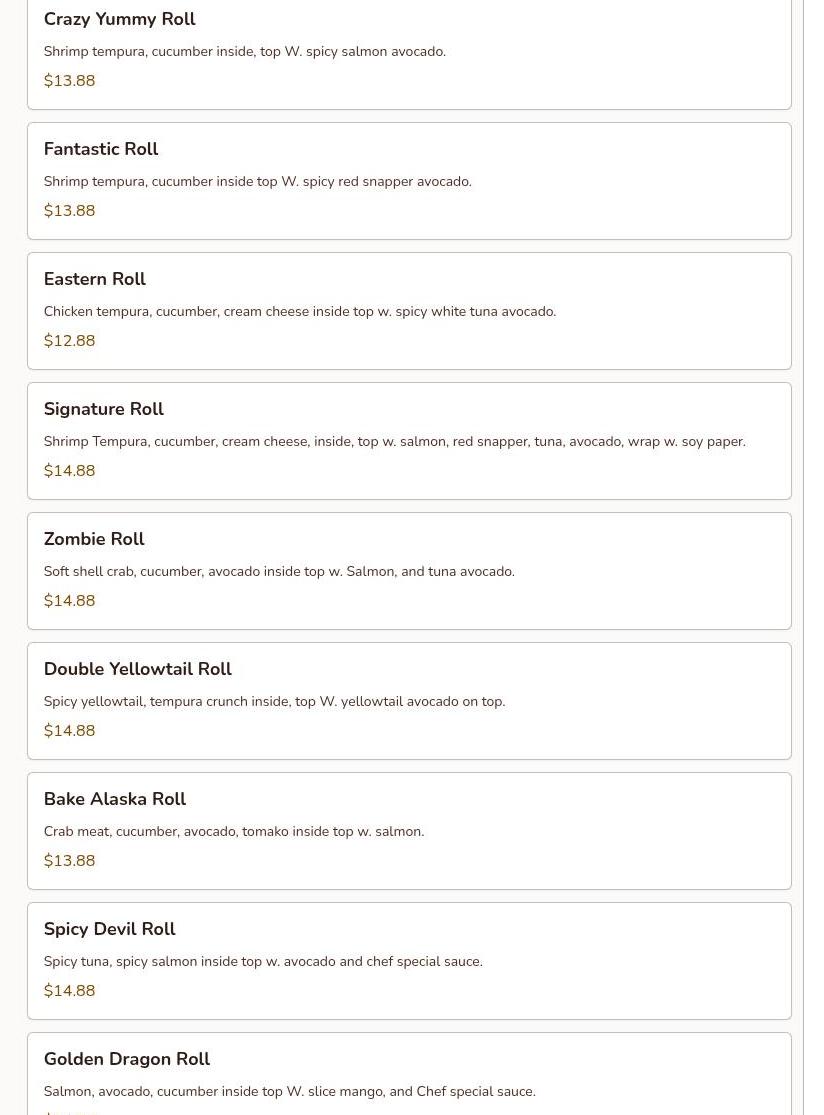Click Zombie Roll soft shell crab description
The width and height of the screenshot is (824, 1115).
tap(279, 572)
